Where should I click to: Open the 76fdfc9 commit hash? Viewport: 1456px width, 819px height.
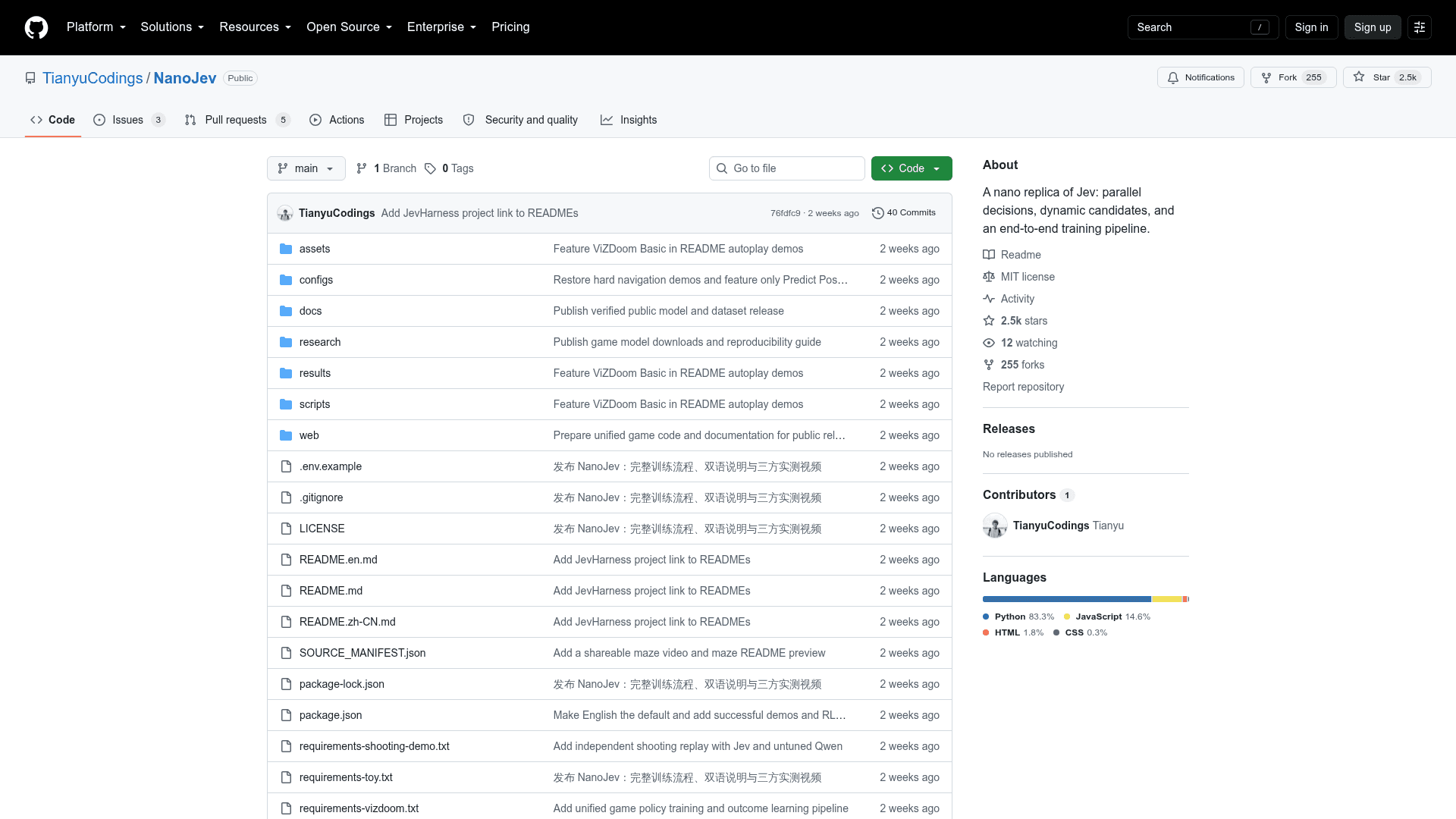pyautogui.click(x=785, y=213)
